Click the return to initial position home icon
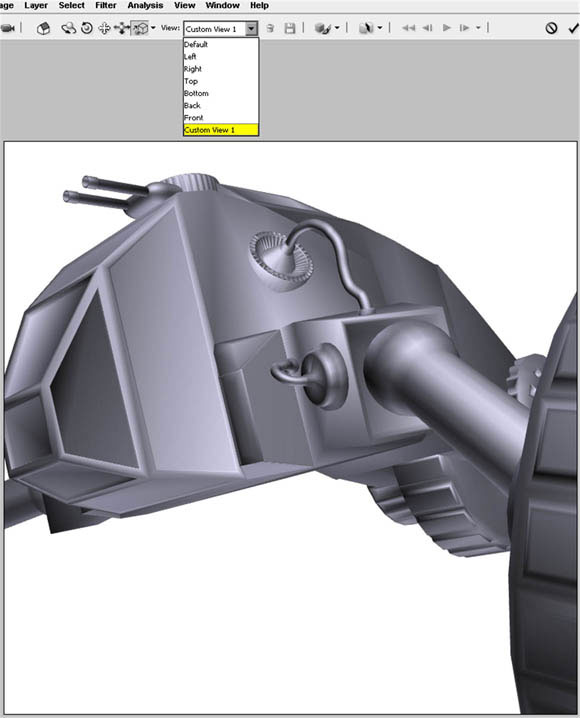 pyautogui.click(x=43, y=28)
